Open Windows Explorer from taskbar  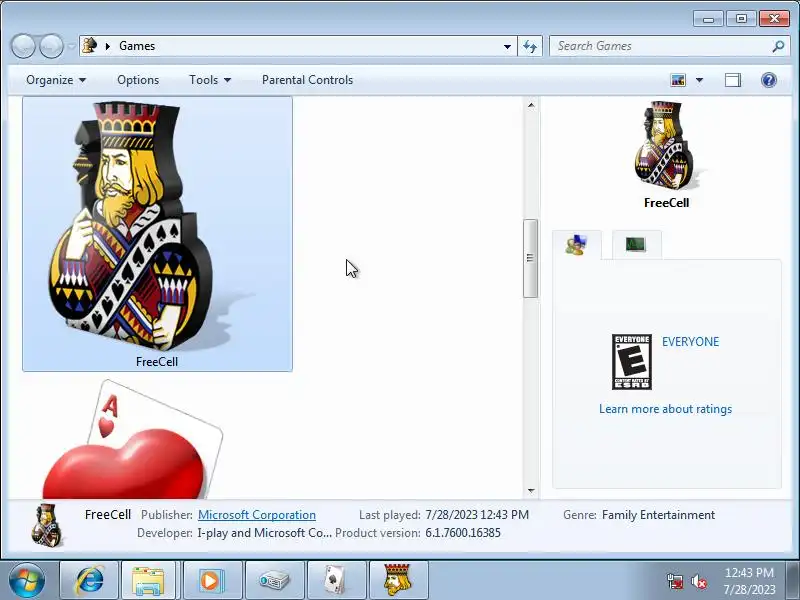(148, 580)
